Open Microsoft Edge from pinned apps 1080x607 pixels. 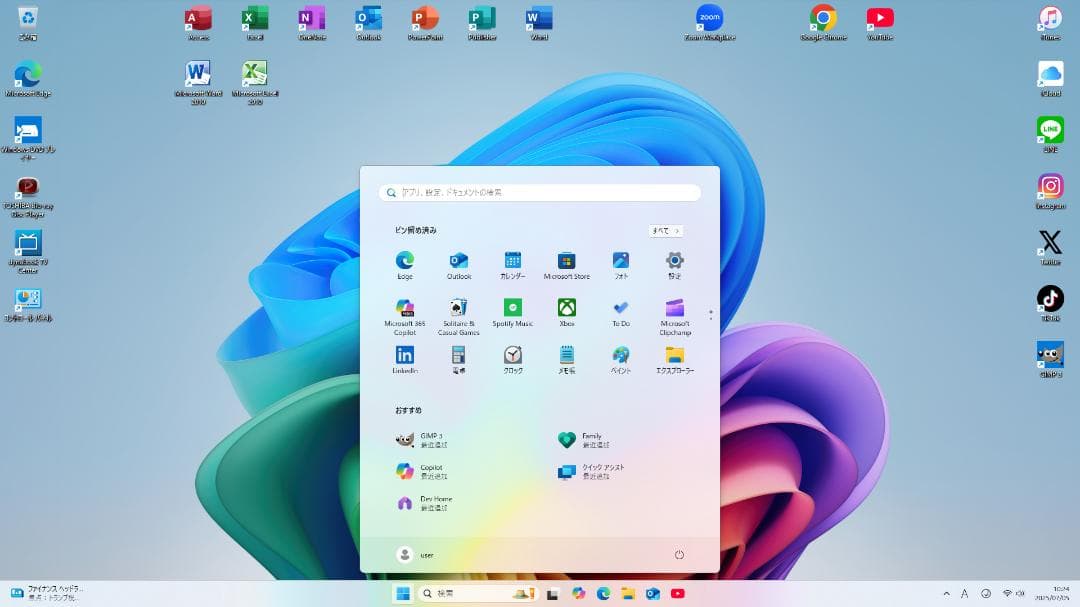pyautogui.click(x=404, y=261)
